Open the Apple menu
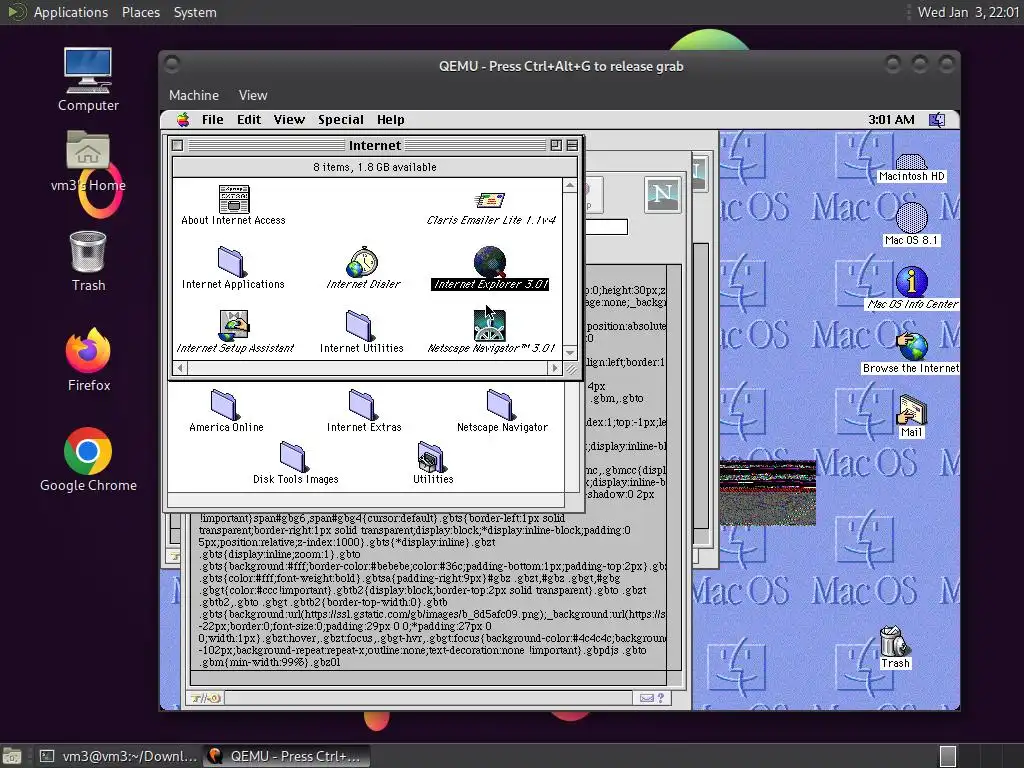Viewport: 1024px width, 768px height. [x=183, y=120]
